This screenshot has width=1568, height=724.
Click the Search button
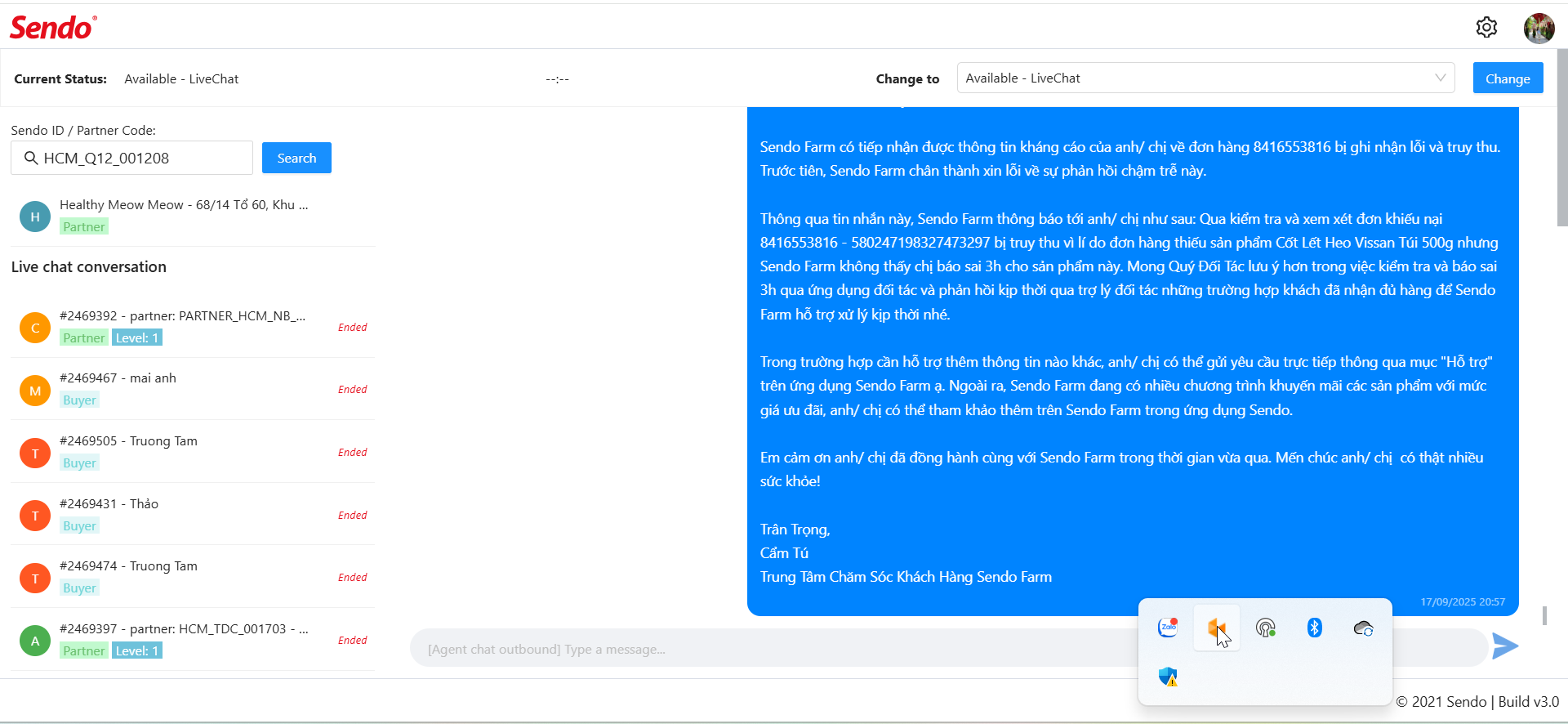[296, 158]
